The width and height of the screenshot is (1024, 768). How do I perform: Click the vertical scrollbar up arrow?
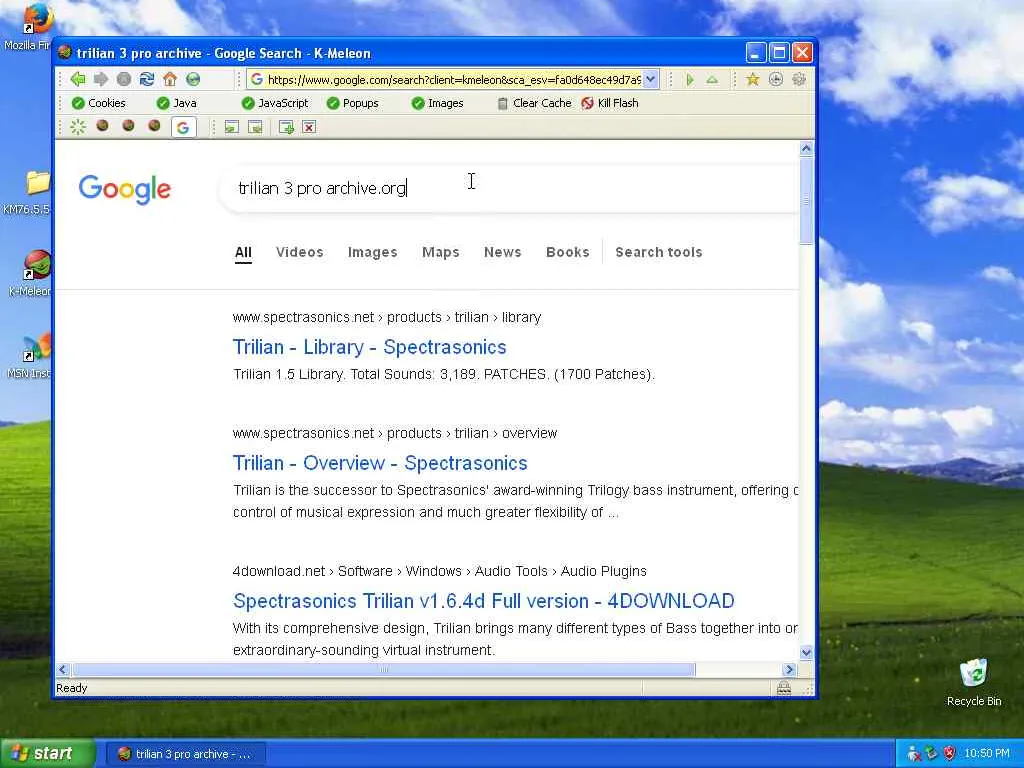[806, 149]
